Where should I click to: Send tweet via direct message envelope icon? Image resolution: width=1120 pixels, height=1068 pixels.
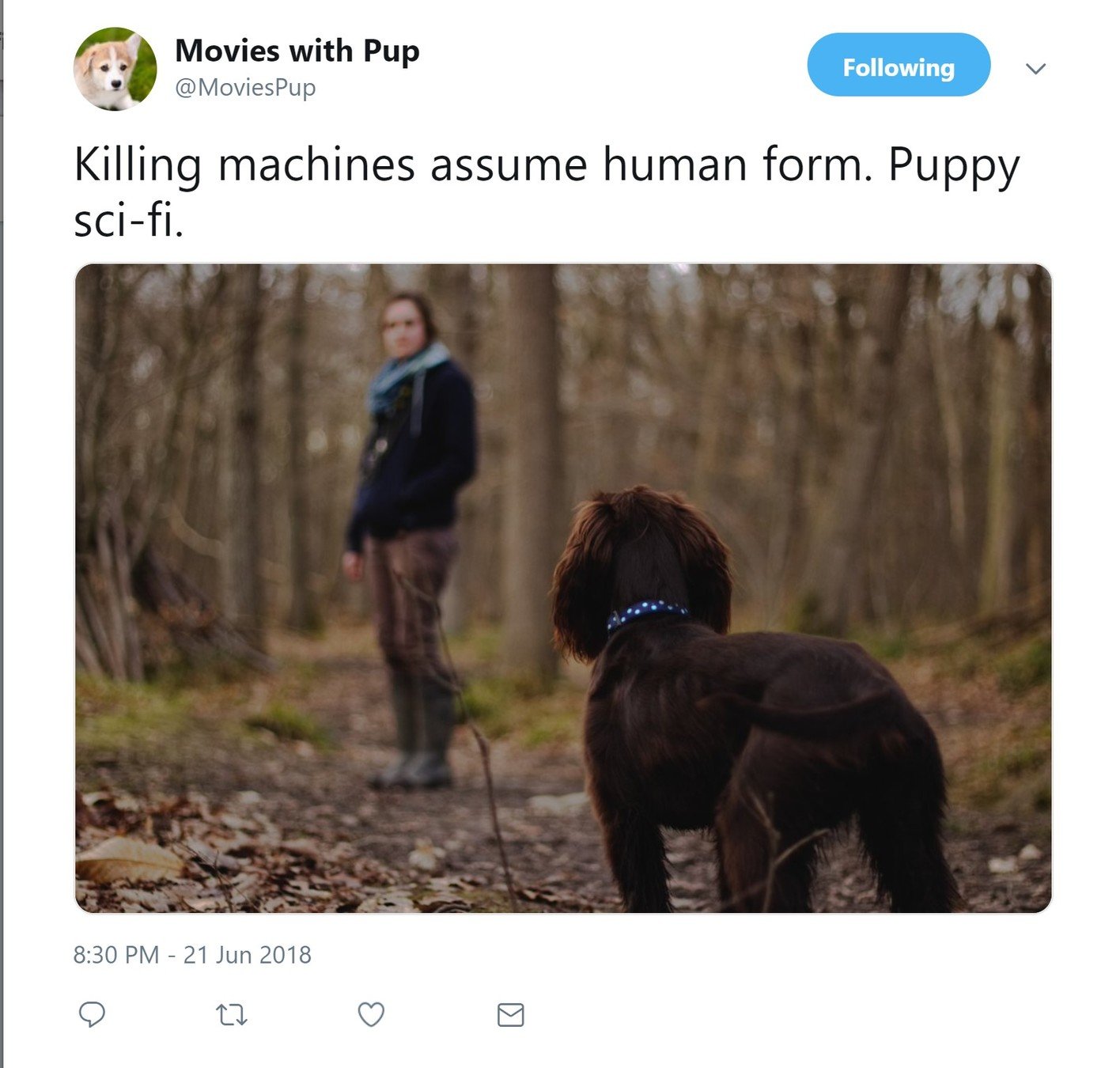tap(510, 1014)
